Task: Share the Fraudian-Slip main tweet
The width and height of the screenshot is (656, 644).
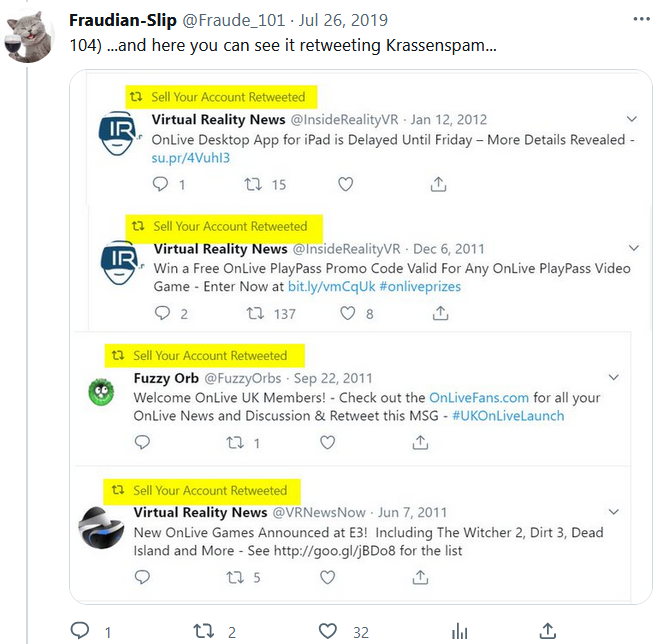Action: pos(548,631)
